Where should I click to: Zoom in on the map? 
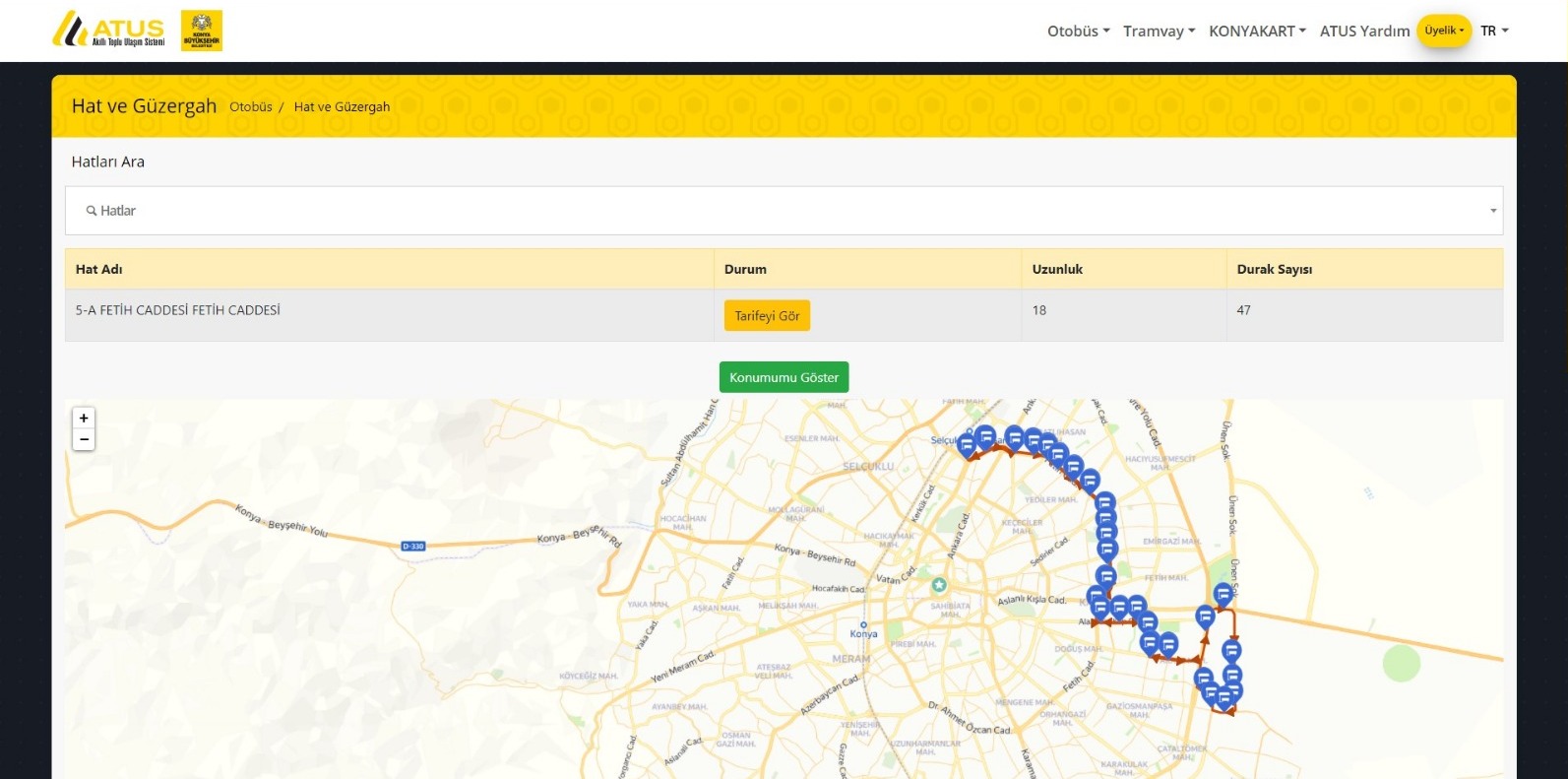click(x=84, y=419)
